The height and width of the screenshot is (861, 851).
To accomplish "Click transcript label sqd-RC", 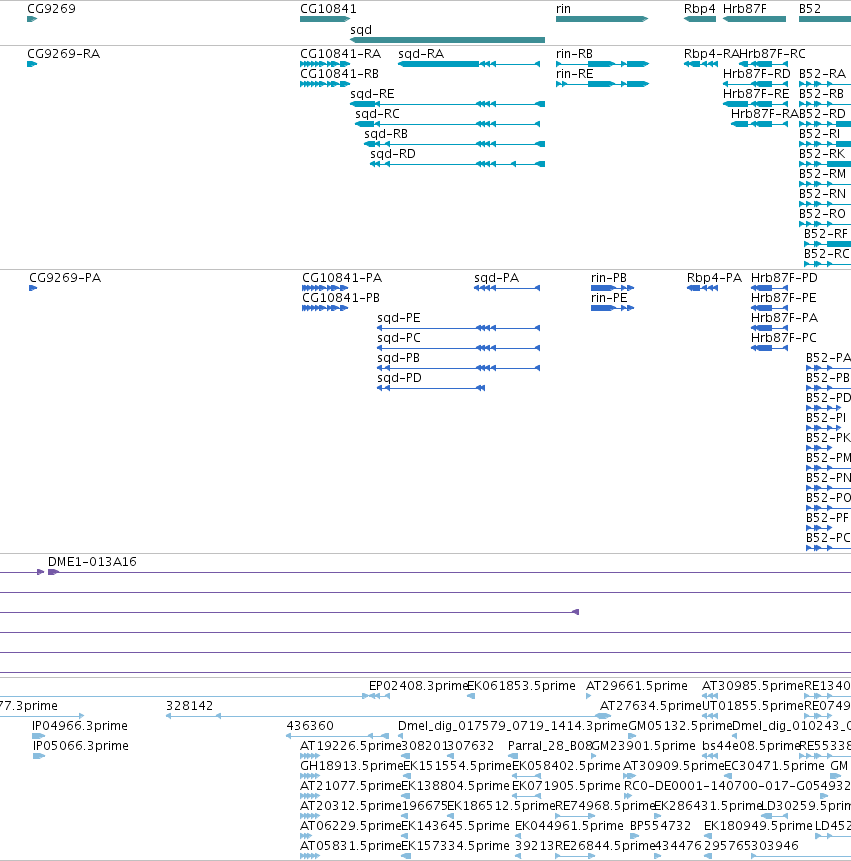I will click(x=377, y=114).
